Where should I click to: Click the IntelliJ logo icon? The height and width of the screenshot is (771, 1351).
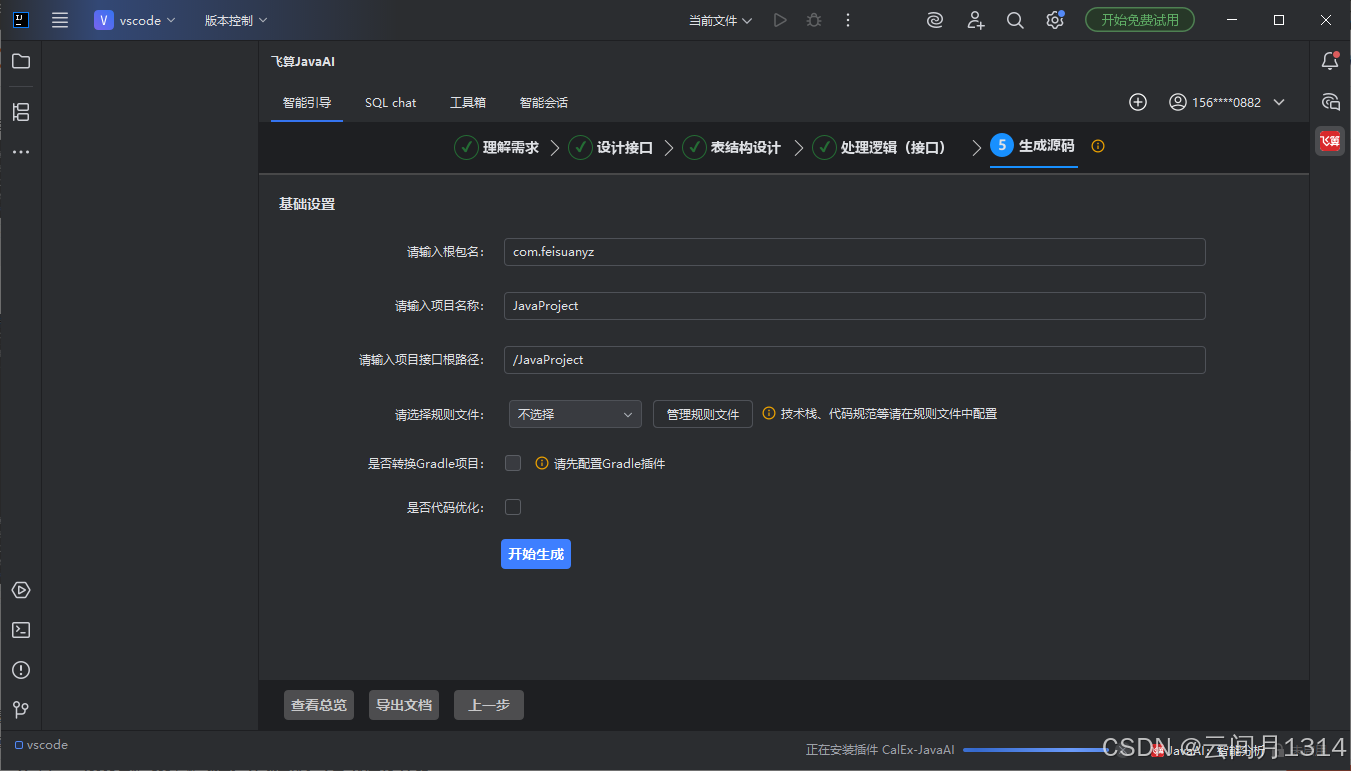pos(21,20)
